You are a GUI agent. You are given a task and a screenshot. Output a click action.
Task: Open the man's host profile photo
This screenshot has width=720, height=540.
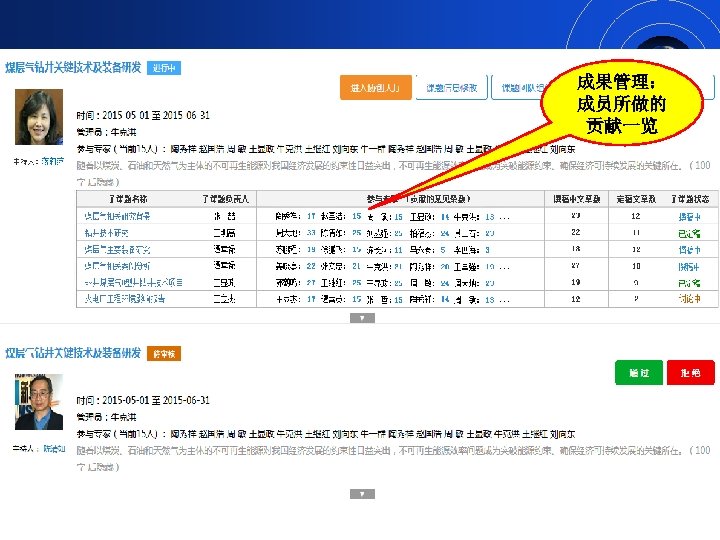tap(39, 402)
